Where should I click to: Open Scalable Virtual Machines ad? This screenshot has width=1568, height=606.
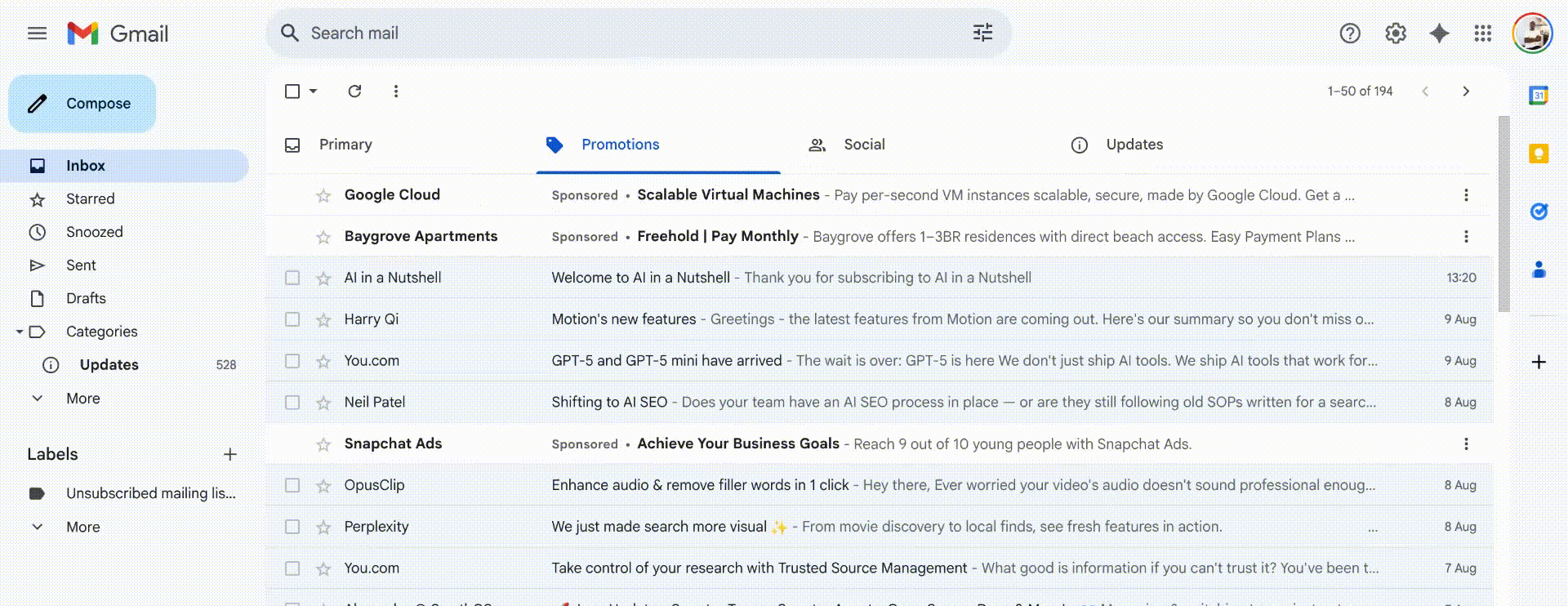pos(880,195)
